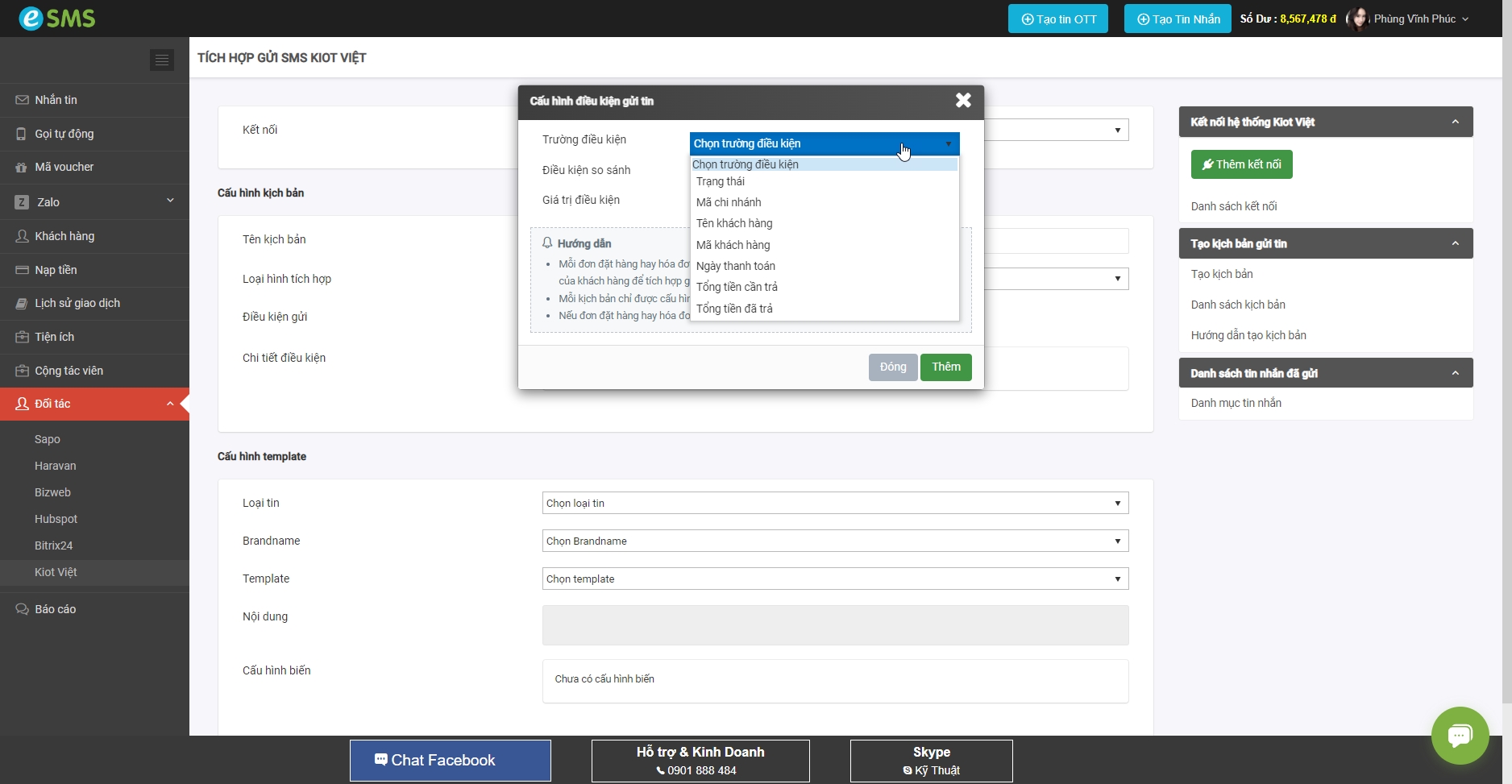The height and width of the screenshot is (784, 1512).
Task: Click the Nhắn tin envelope sidebar item
Action: coord(56,100)
